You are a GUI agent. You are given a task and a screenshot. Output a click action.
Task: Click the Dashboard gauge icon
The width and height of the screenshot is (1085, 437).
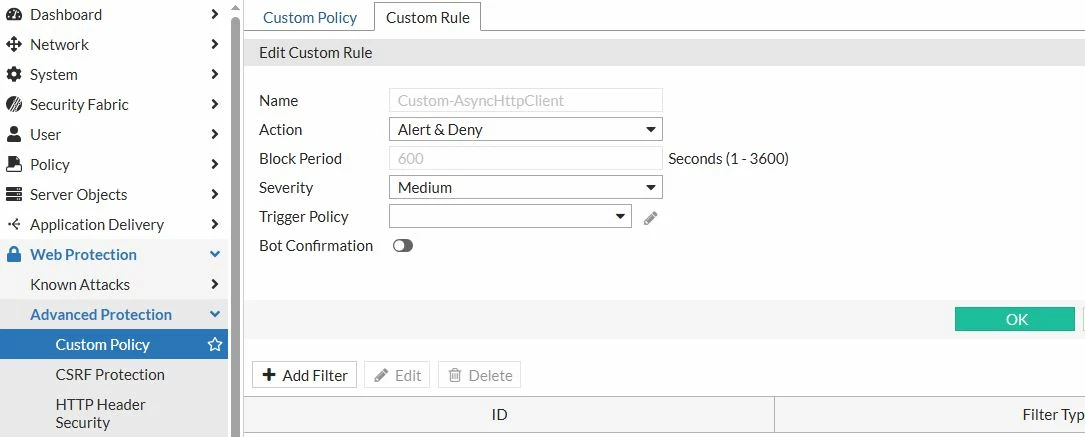pos(14,15)
